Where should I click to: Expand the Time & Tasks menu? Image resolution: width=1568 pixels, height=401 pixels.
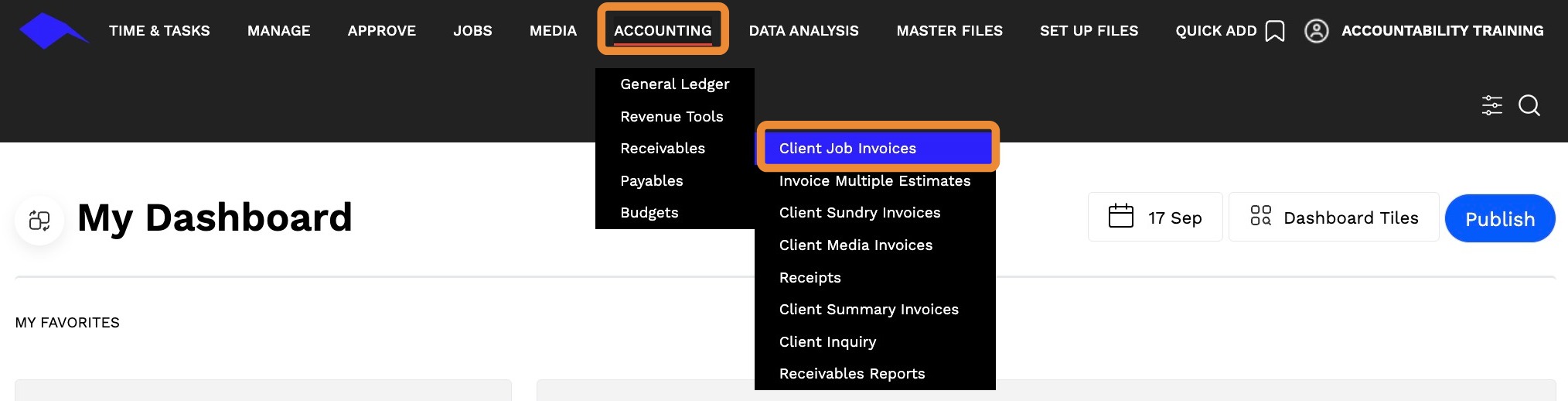[159, 31]
